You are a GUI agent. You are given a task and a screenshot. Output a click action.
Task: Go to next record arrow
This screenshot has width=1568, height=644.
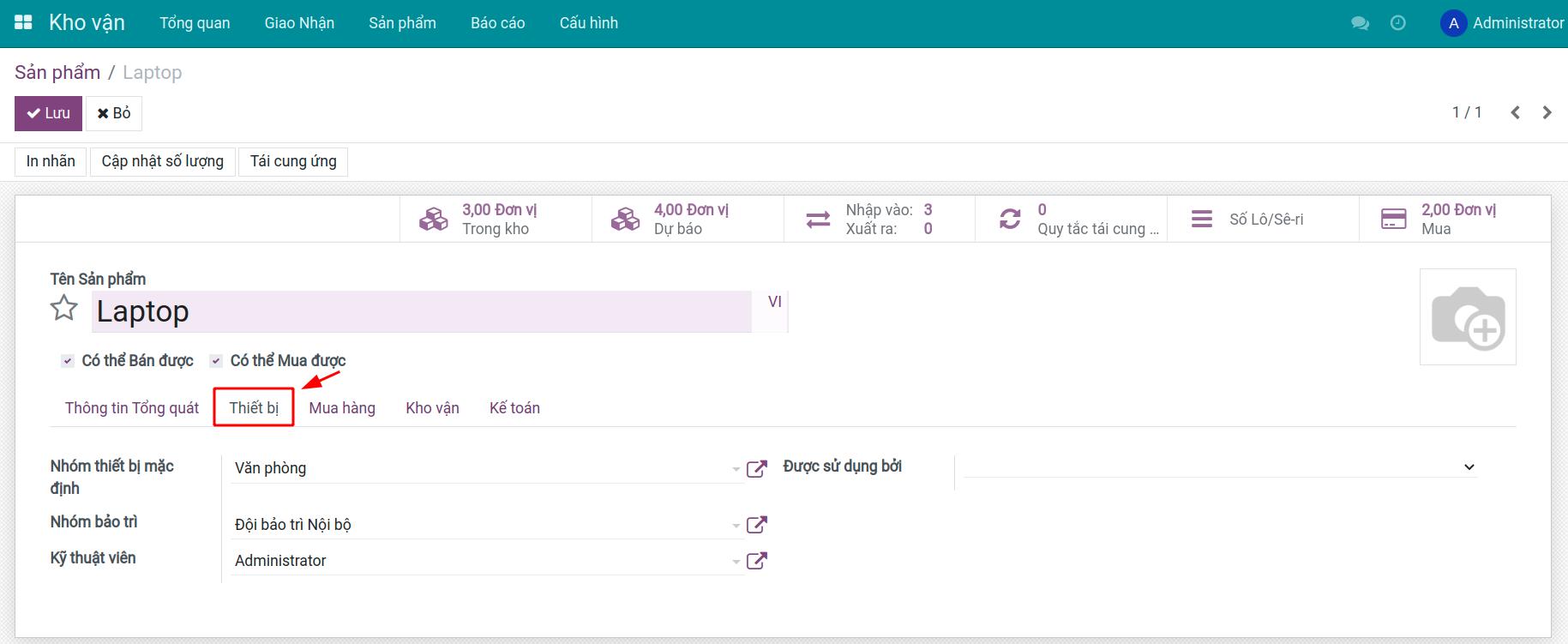coord(1547,112)
